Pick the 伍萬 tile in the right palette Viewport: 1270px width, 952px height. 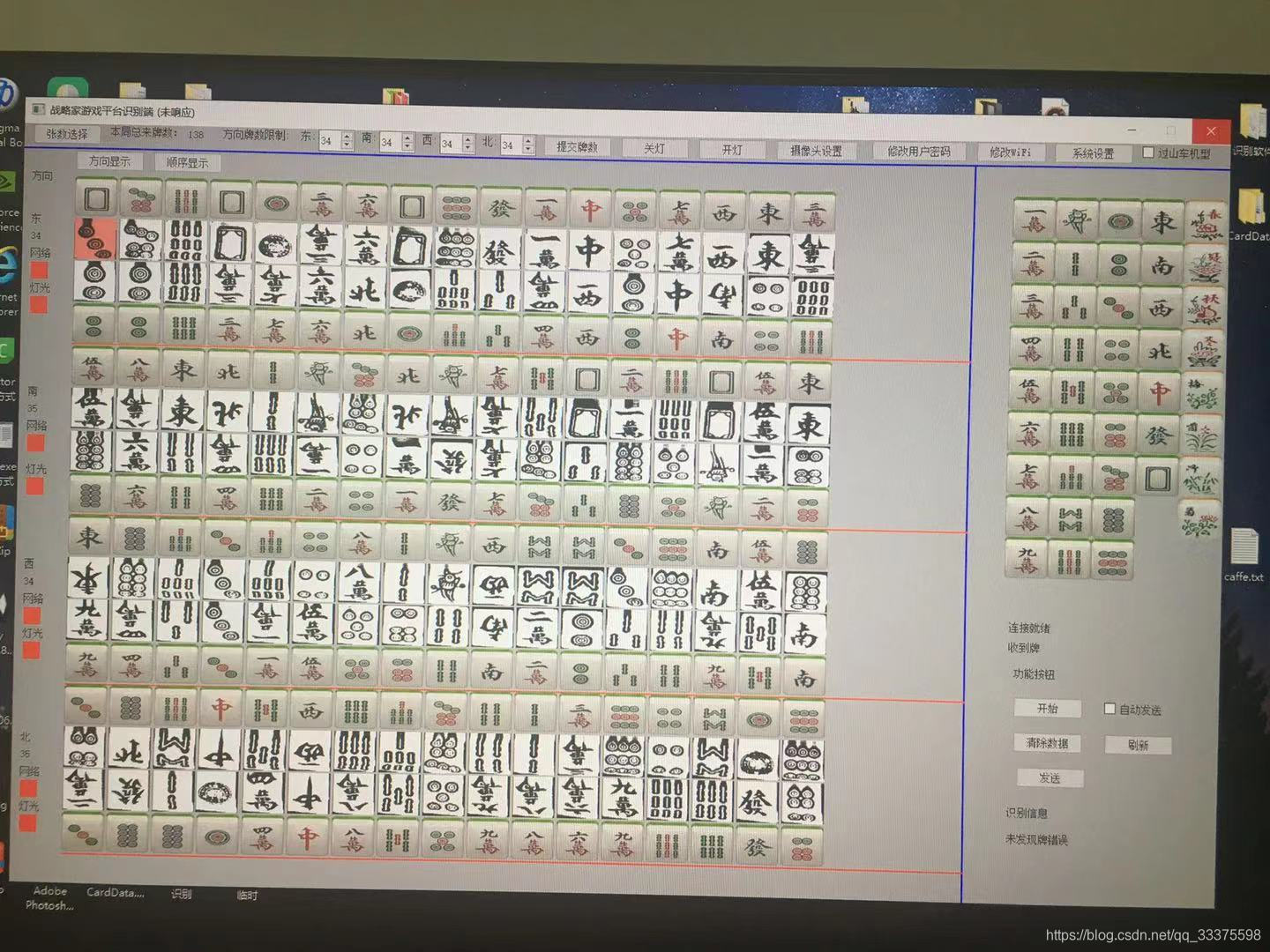[x=1028, y=390]
